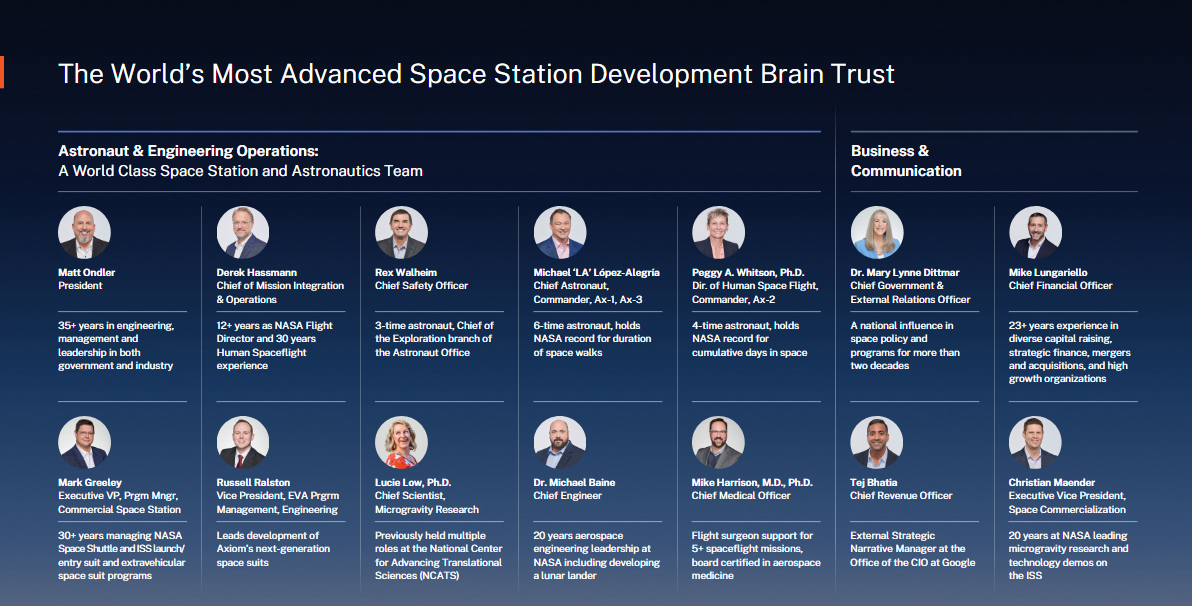Click Rex Walheim's headshot photo
Image resolution: width=1192 pixels, height=606 pixels.
pyautogui.click(x=401, y=231)
